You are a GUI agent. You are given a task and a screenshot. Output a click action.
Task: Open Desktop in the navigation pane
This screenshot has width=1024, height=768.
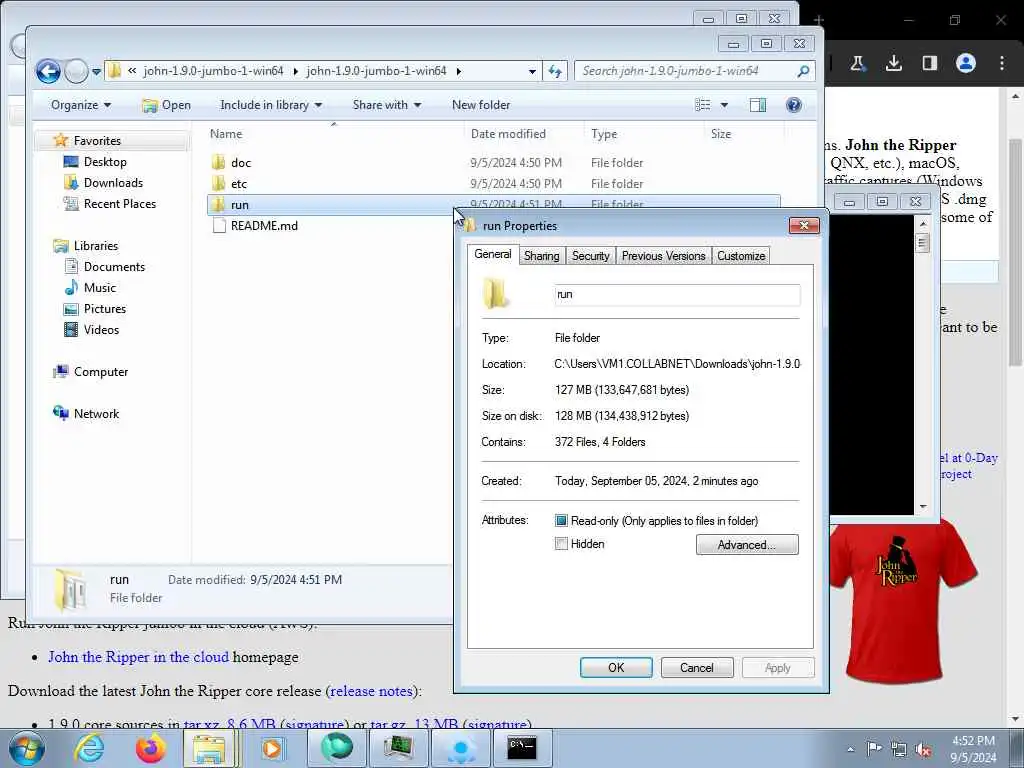click(104, 162)
